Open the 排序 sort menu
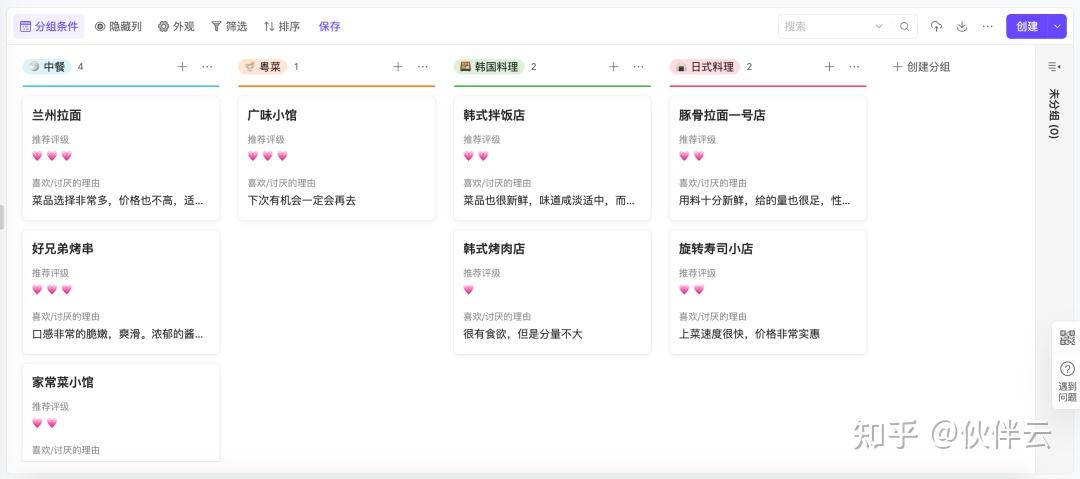The width and height of the screenshot is (1080, 479). 281,27
